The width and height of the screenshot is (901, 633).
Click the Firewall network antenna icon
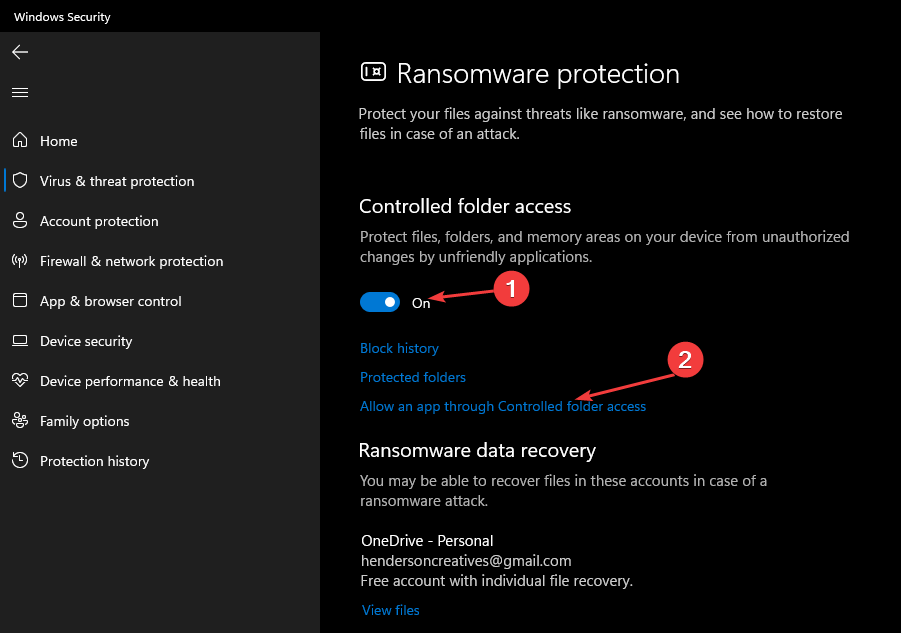click(20, 261)
